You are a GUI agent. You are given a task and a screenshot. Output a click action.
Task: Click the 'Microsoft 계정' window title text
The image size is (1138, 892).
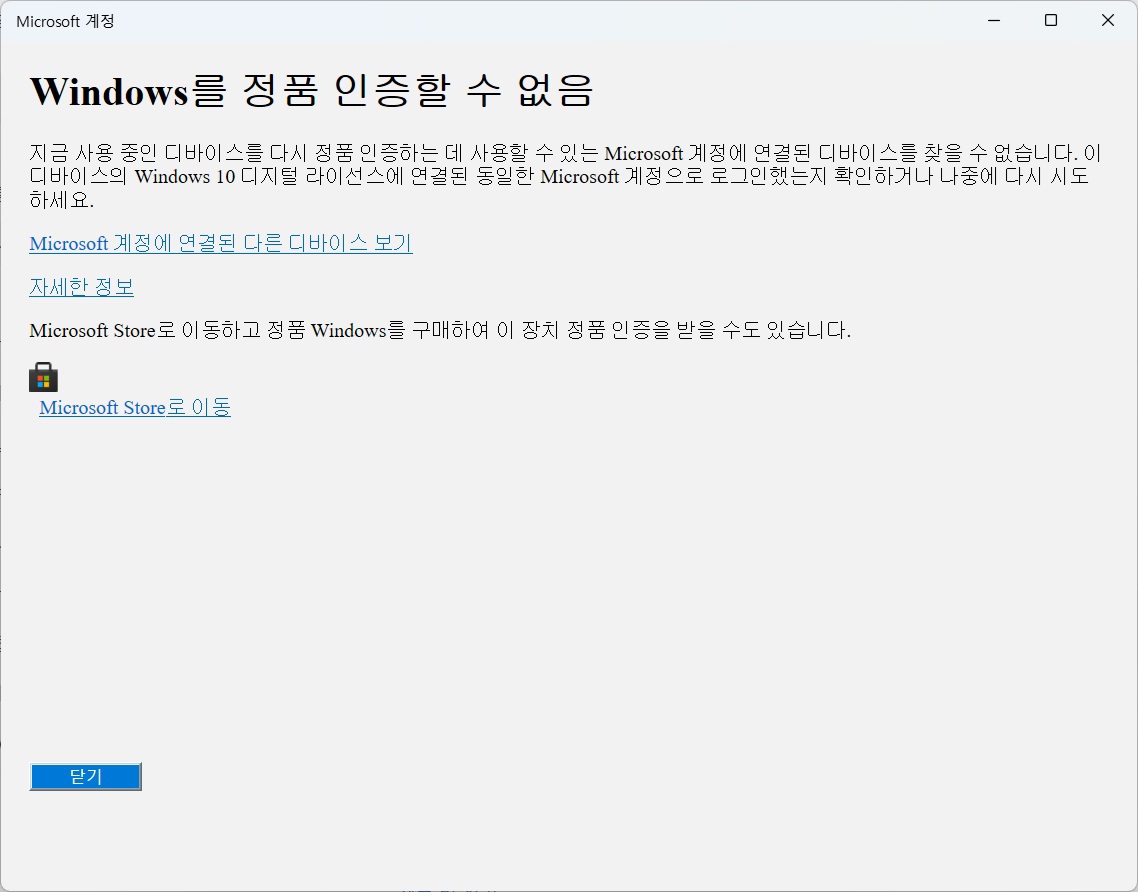[65, 21]
